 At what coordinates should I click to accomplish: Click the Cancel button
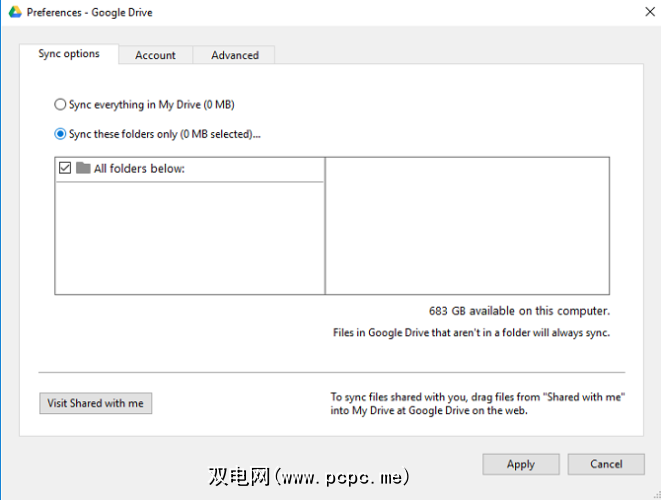606,464
